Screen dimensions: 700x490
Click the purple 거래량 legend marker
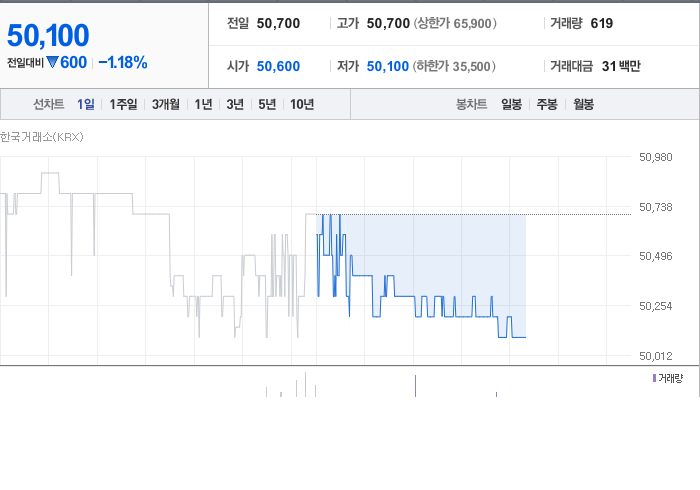pos(654,378)
